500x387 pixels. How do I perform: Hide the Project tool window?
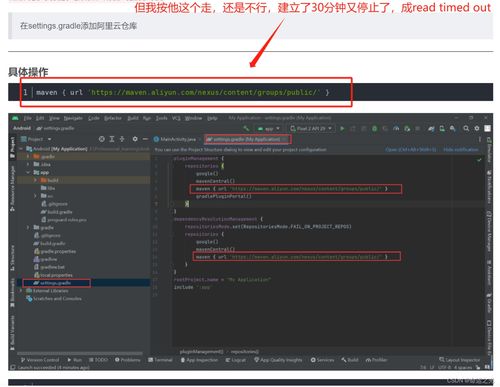pos(145,139)
